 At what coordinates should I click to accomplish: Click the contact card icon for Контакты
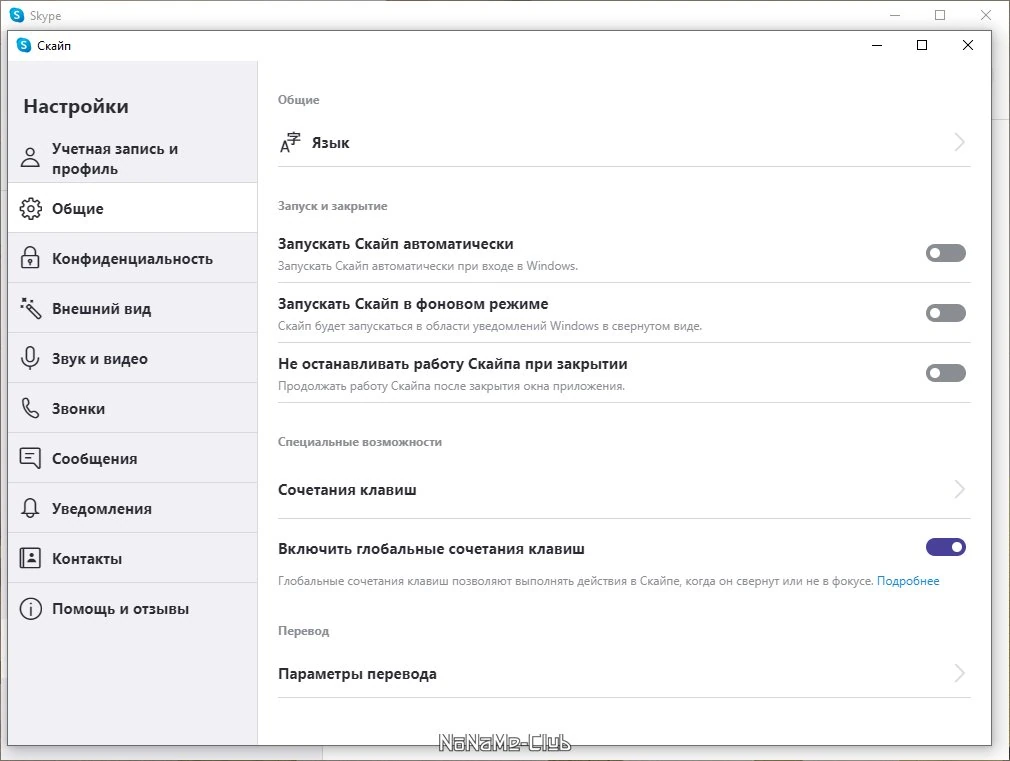pyautogui.click(x=30, y=558)
